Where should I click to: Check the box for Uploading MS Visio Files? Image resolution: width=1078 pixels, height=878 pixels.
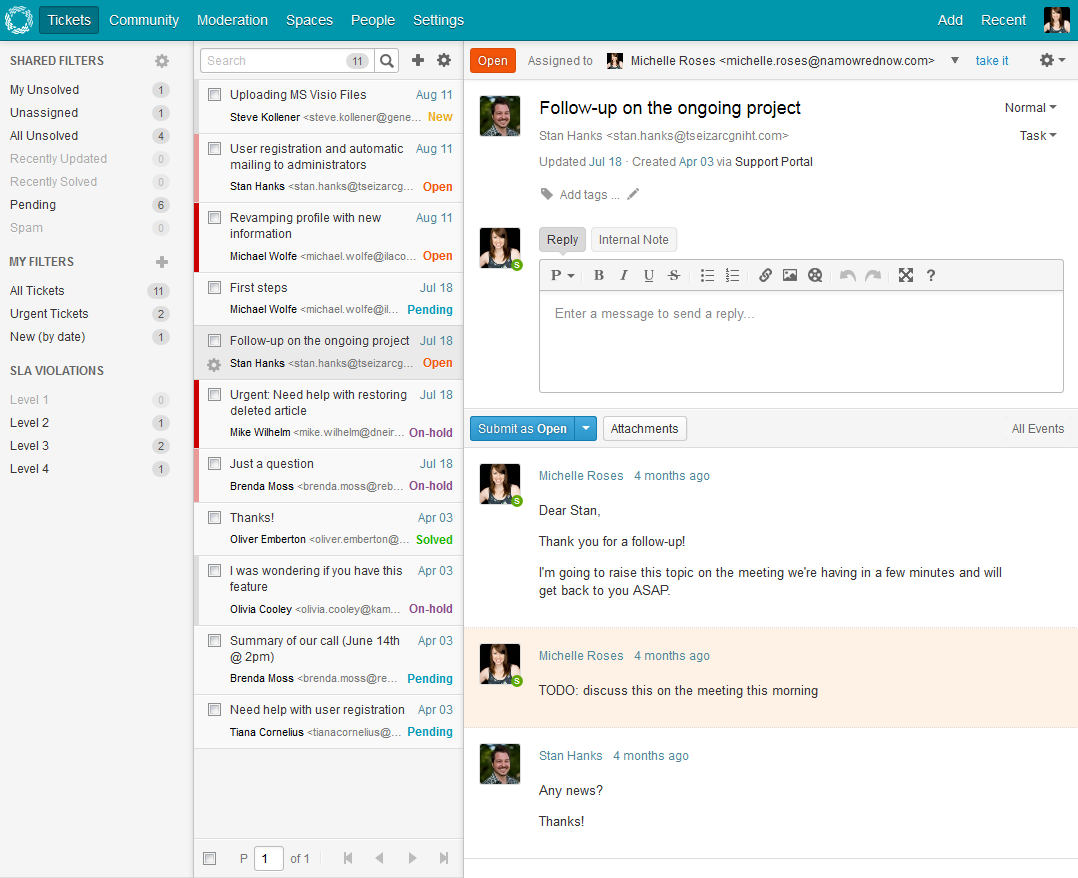coord(214,95)
